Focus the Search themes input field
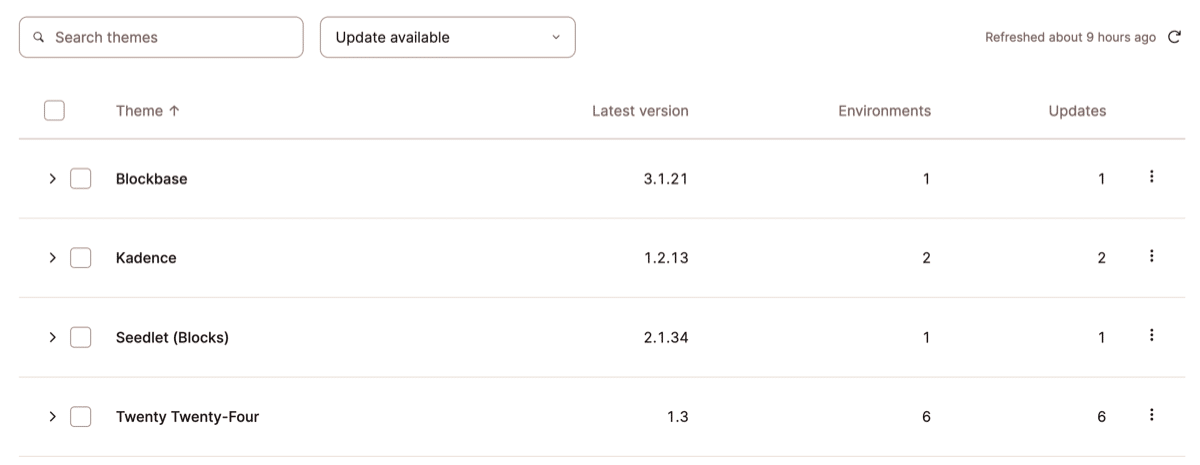1200x465 pixels. [170, 38]
